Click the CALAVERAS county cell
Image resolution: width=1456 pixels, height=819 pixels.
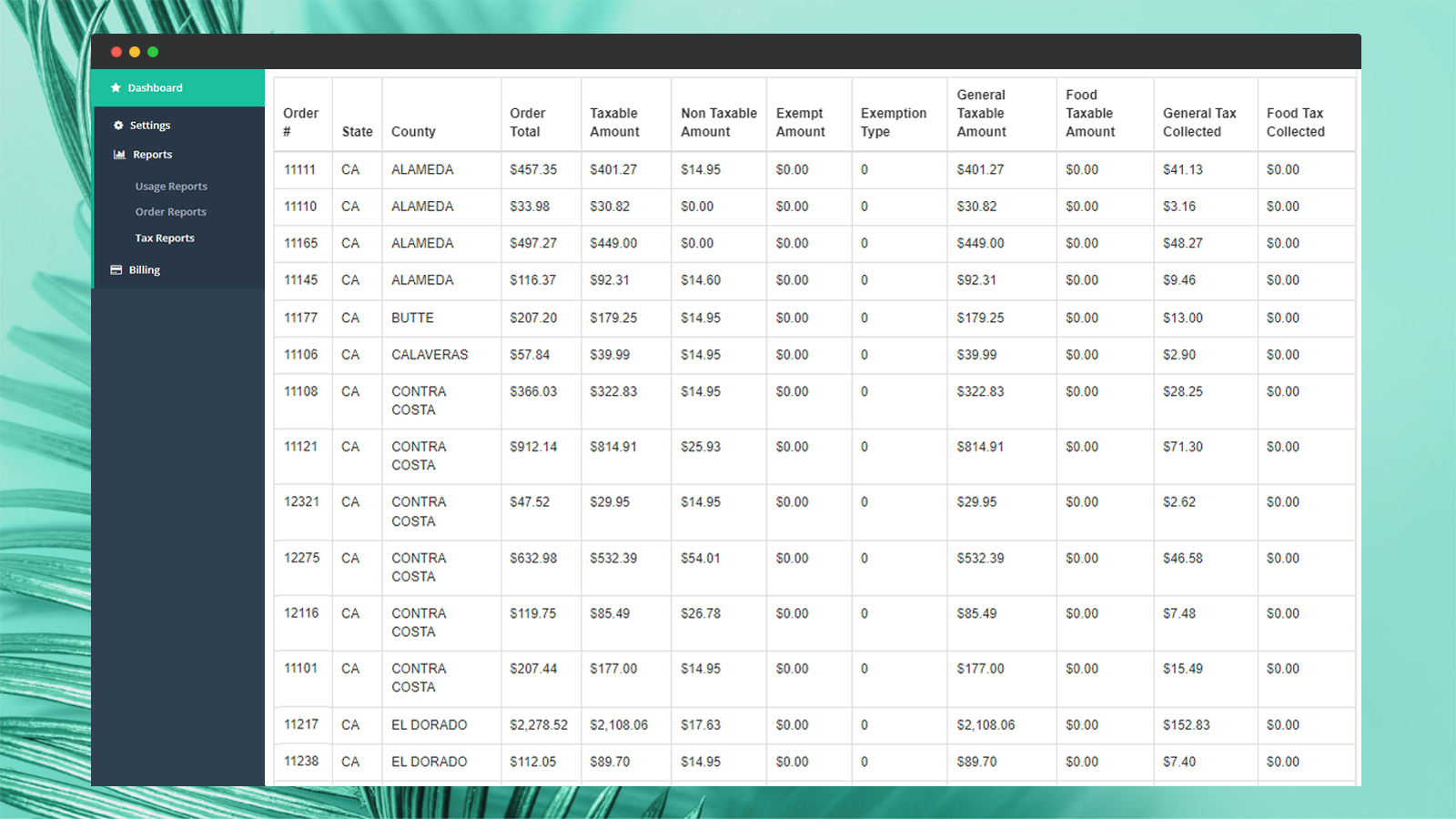point(430,355)
